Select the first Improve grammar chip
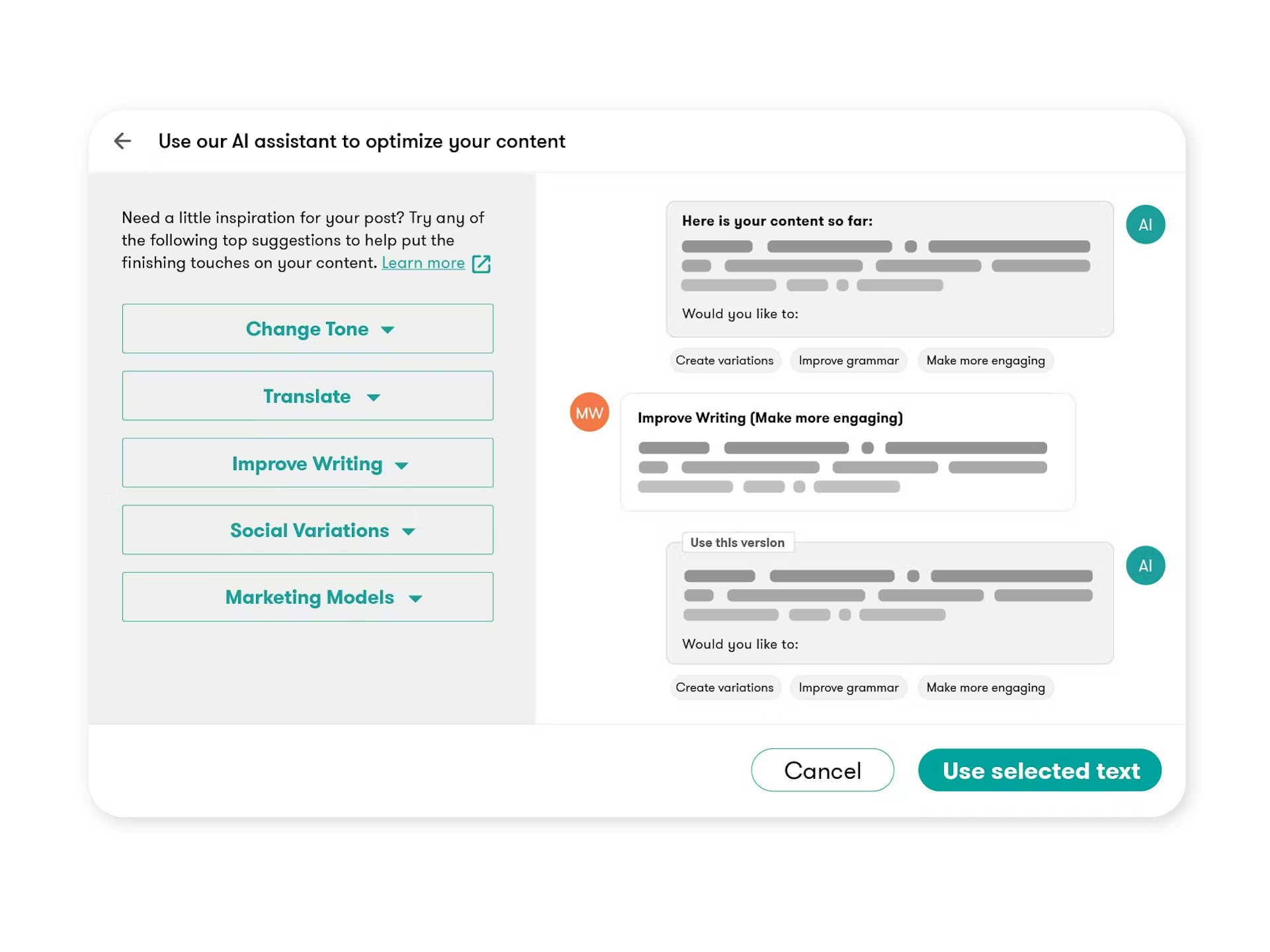The width and height of the screenshot is (1270, 952). click(849, 361)
